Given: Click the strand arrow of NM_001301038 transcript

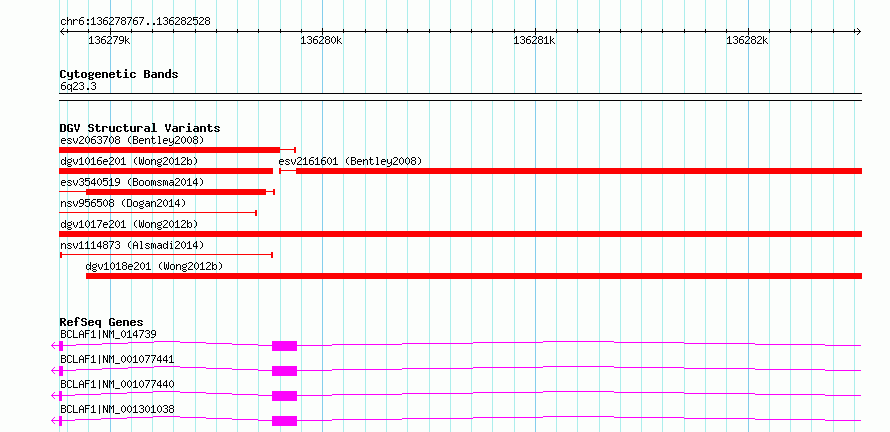Looking at the screenshot, I should point(54,421).
